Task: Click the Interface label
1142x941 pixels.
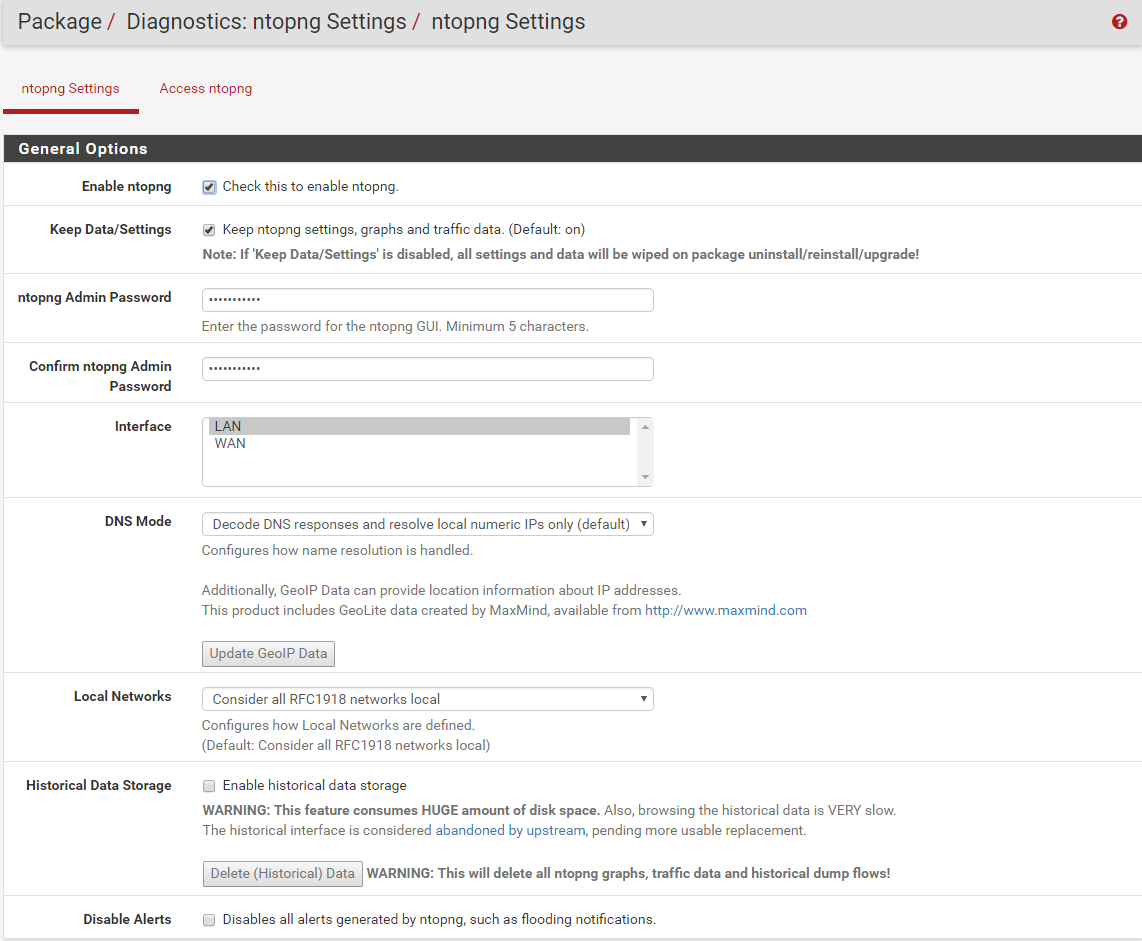Action: [143, 426]
